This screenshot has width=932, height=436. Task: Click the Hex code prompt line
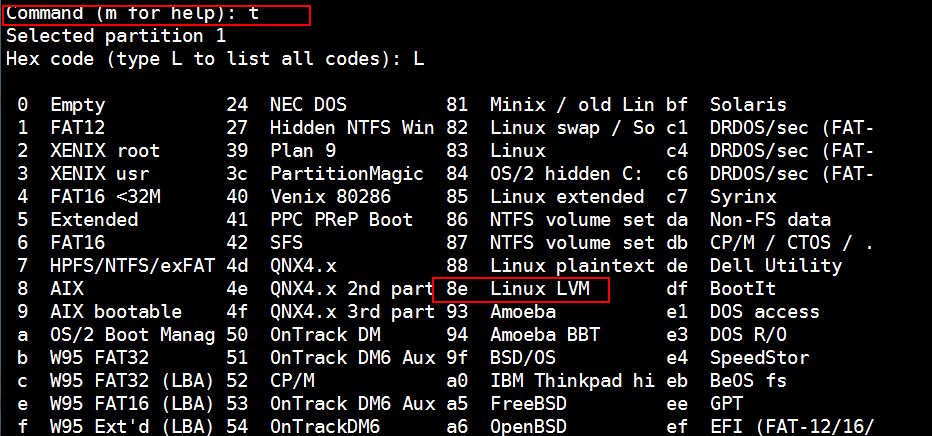pyautogui.click(x=214, y=59)
